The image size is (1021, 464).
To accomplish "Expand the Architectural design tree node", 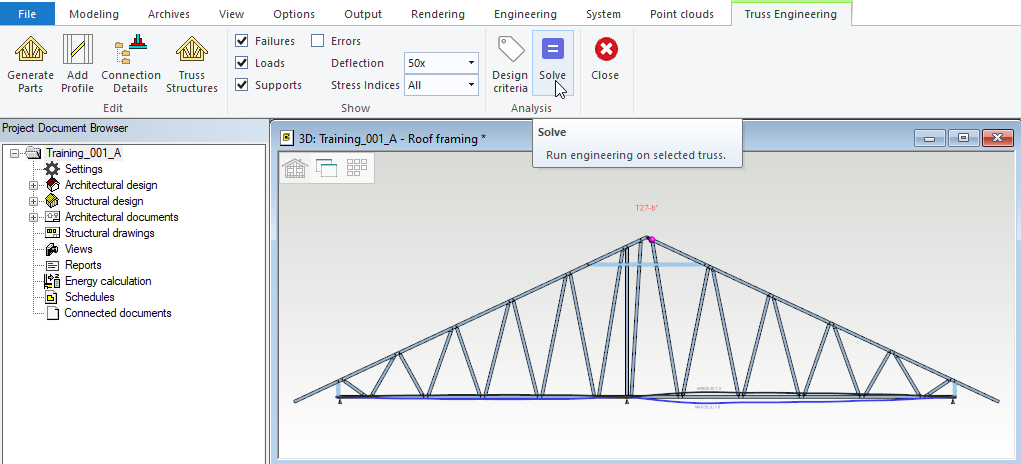I will (x=33, y=185).
